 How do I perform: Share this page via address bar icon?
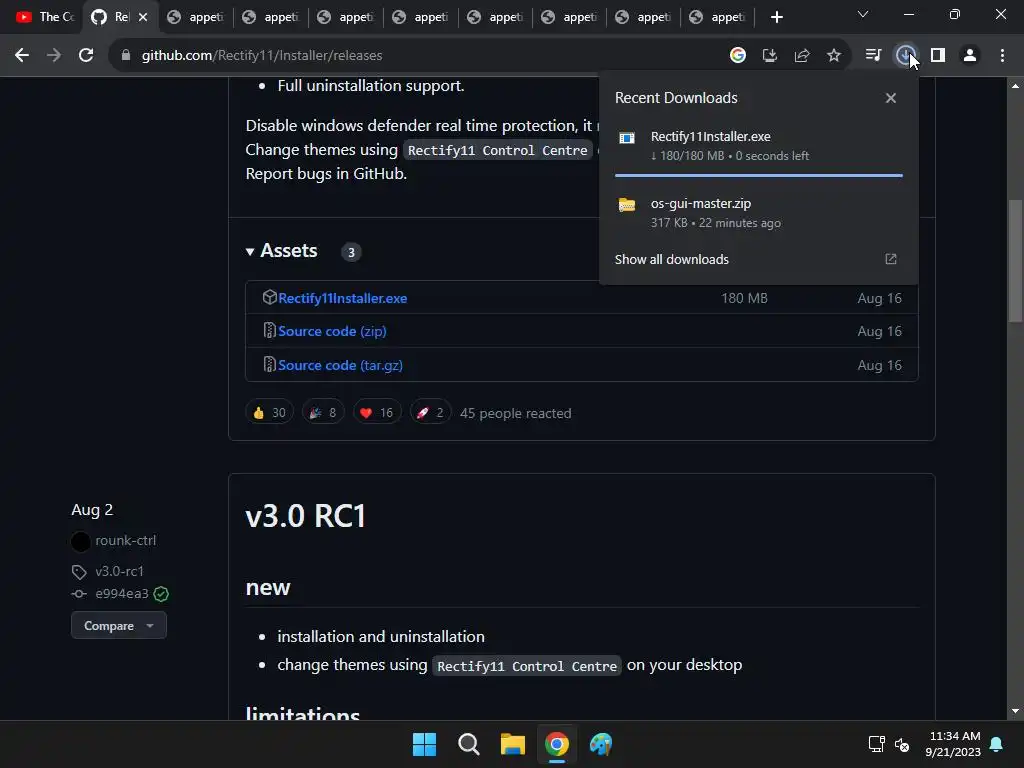click(x=802, y=56)
